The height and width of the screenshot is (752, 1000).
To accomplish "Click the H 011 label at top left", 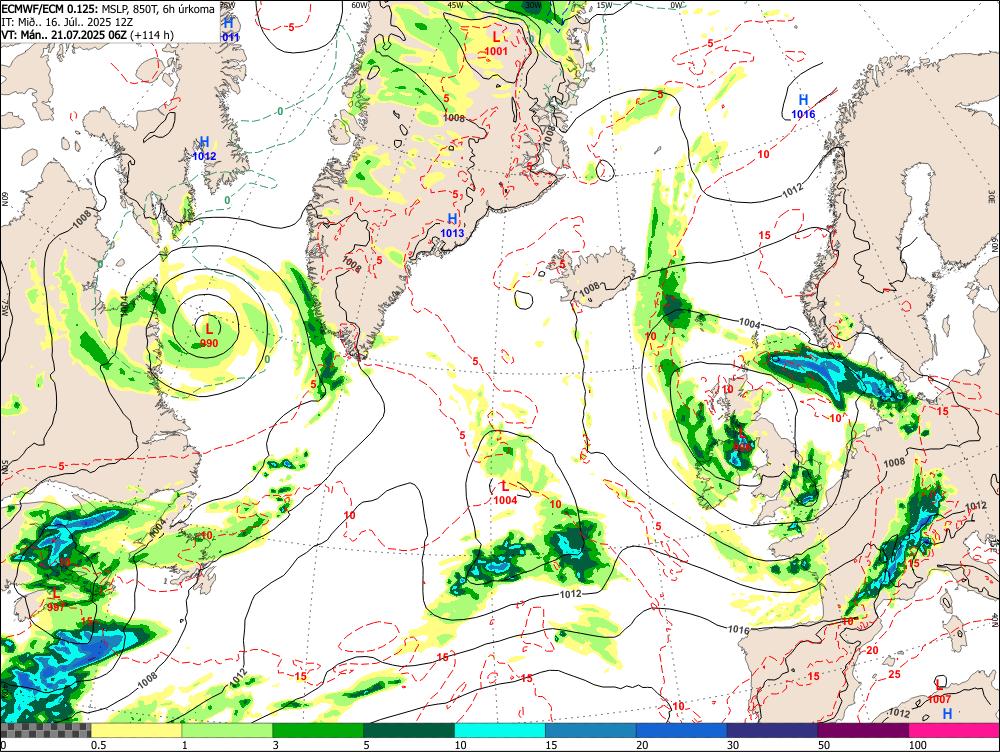I will pos(230,30).
